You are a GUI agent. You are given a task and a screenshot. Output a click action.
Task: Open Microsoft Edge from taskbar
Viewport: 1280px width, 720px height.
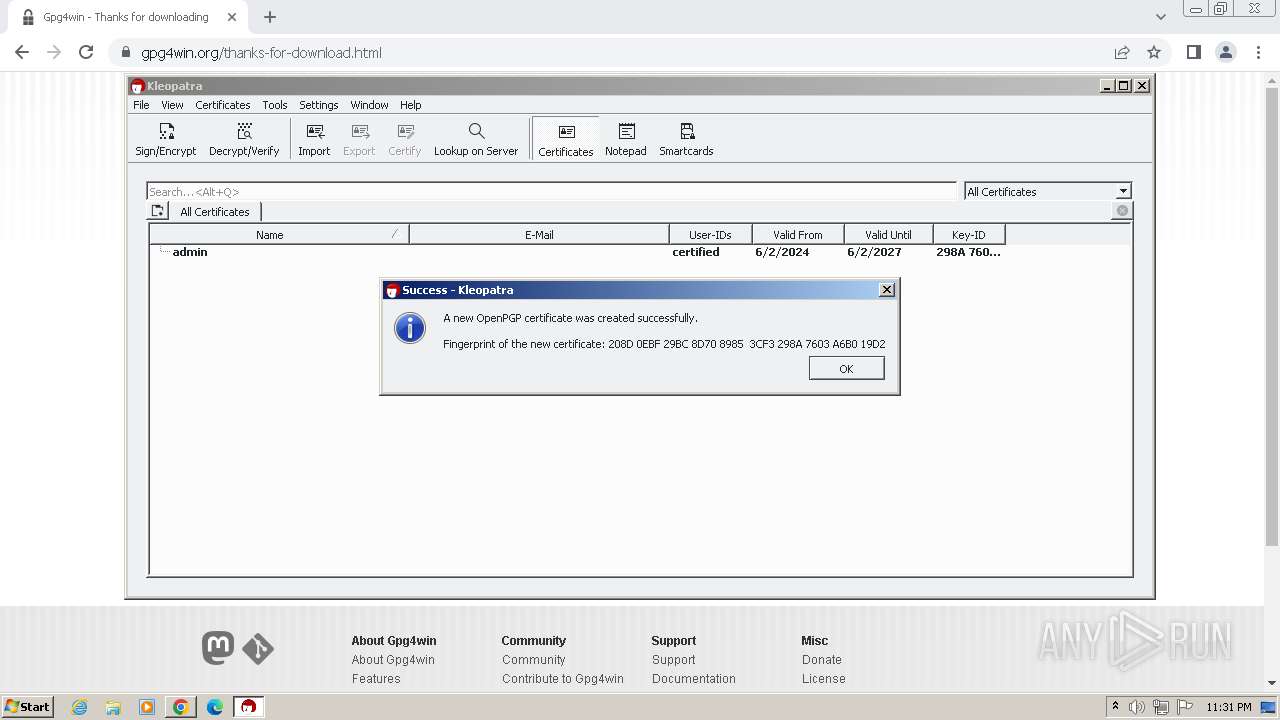(215, 707)
